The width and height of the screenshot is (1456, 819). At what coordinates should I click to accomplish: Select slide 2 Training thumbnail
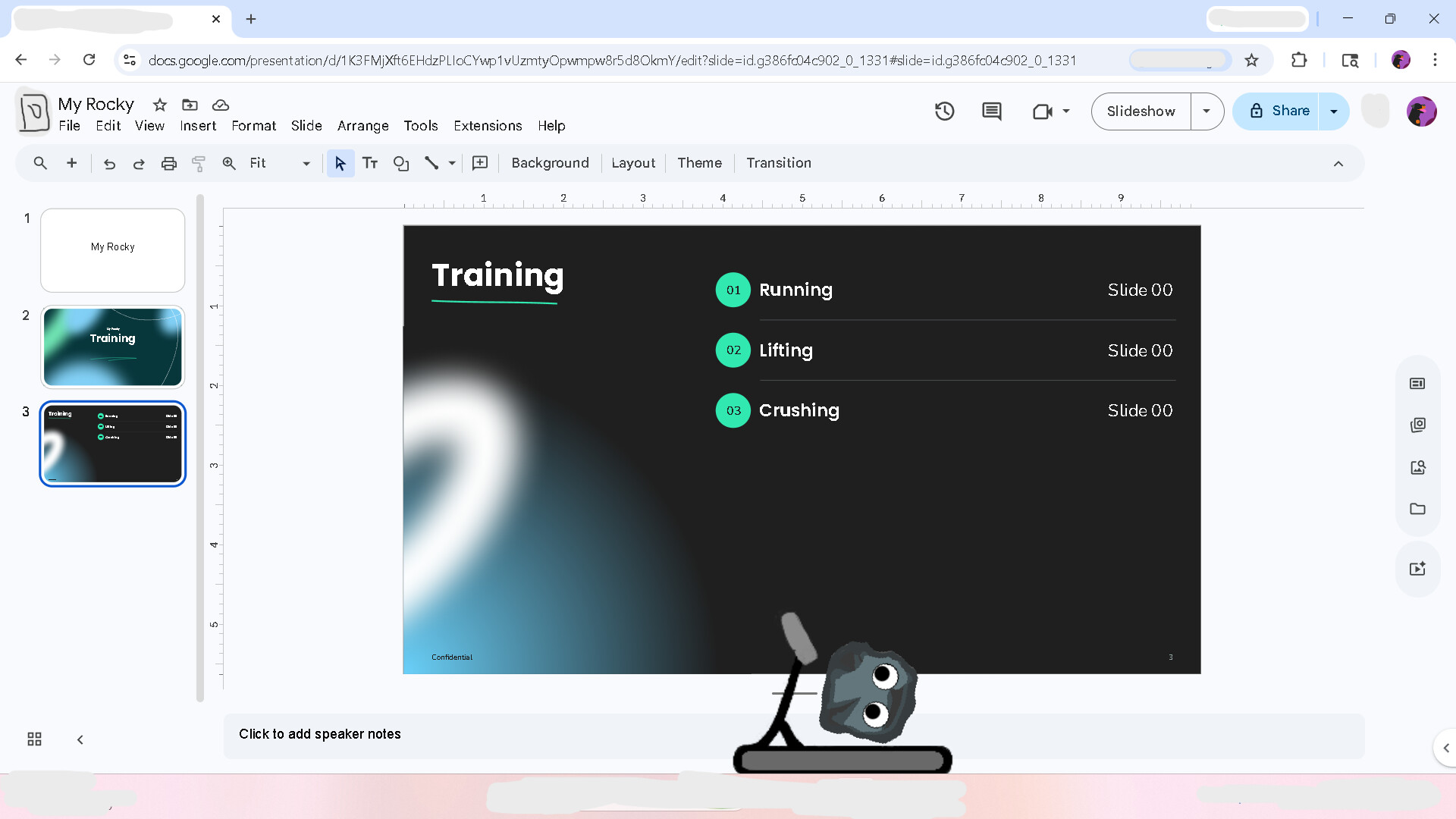(113, 347)
